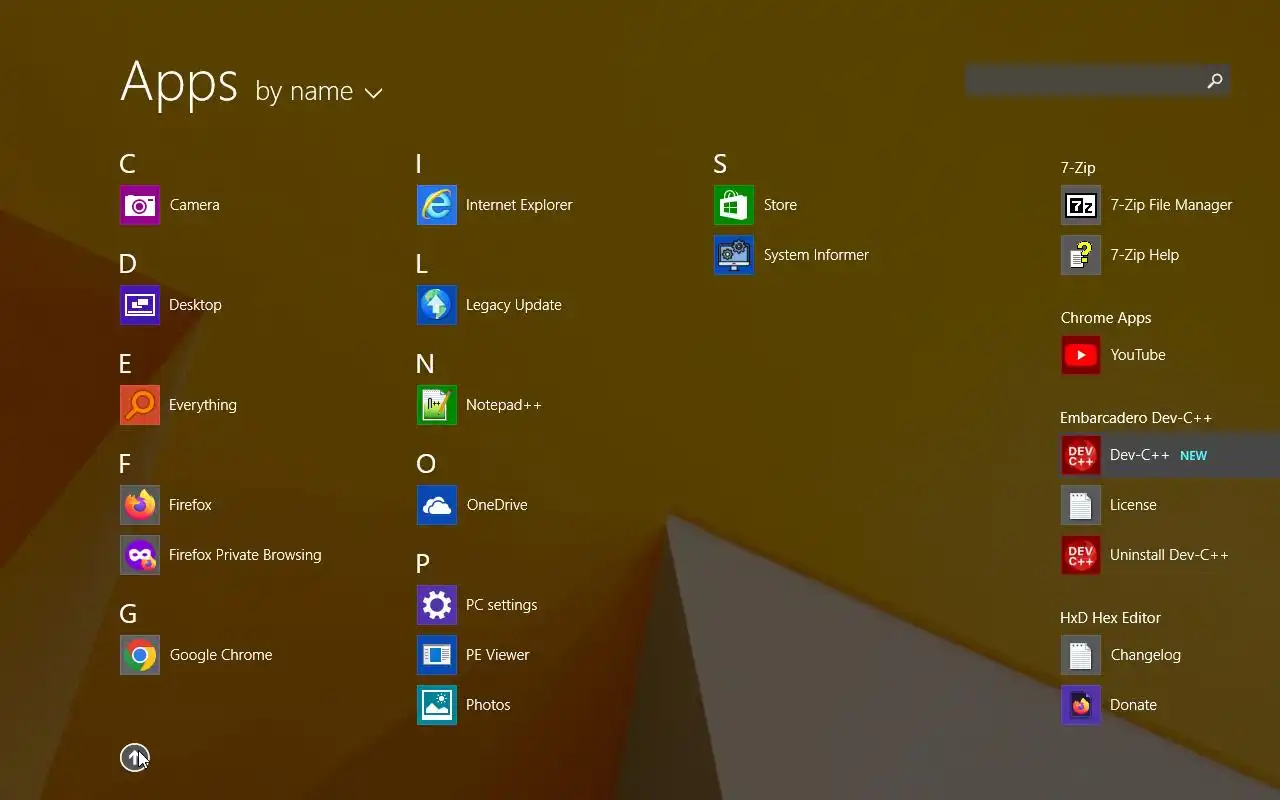Click the 'Internet Explorer' text label
The image size is (1280, 800).
(x=519, y=205)
